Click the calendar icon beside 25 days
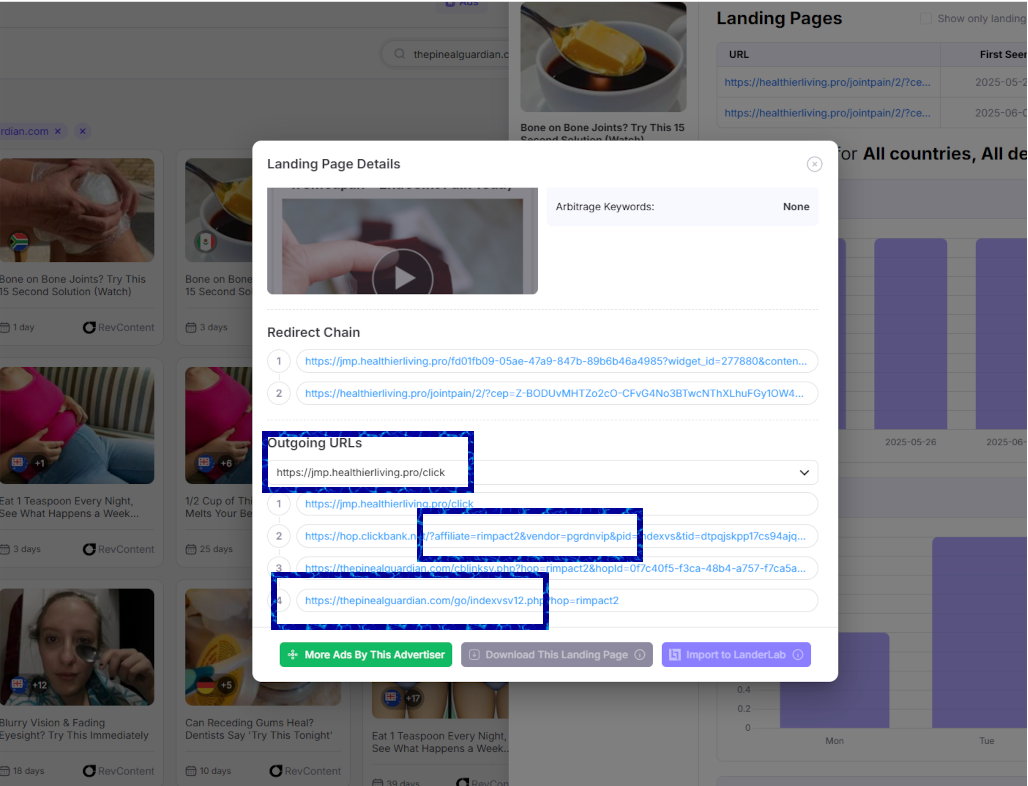Image resolution: width=1028 pixels, height=786 pixels. tap(191, 549)
